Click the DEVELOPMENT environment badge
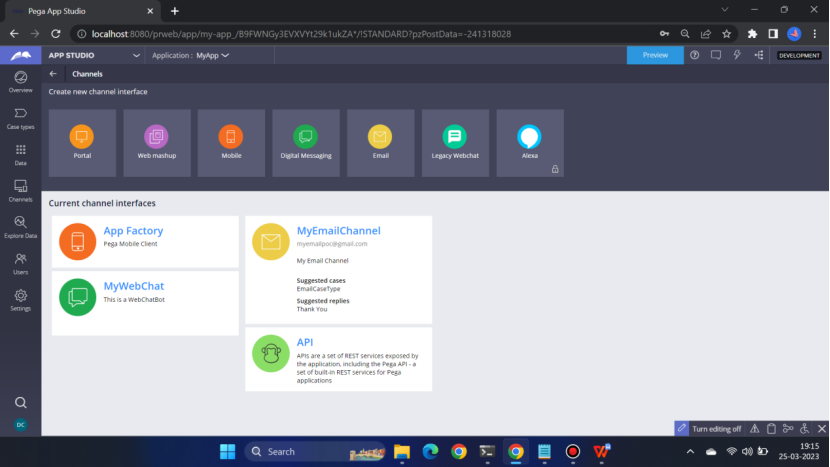Image resolution: width=830 pixels, height=467 pixels. point(799,55)
